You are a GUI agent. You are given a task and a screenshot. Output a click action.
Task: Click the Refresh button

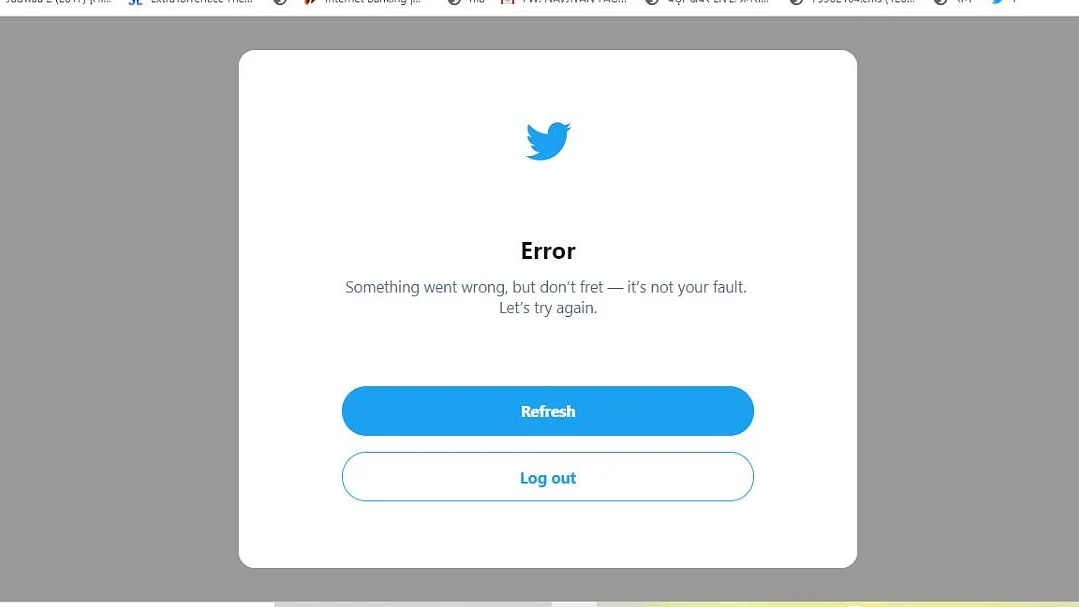pos(548,411)
